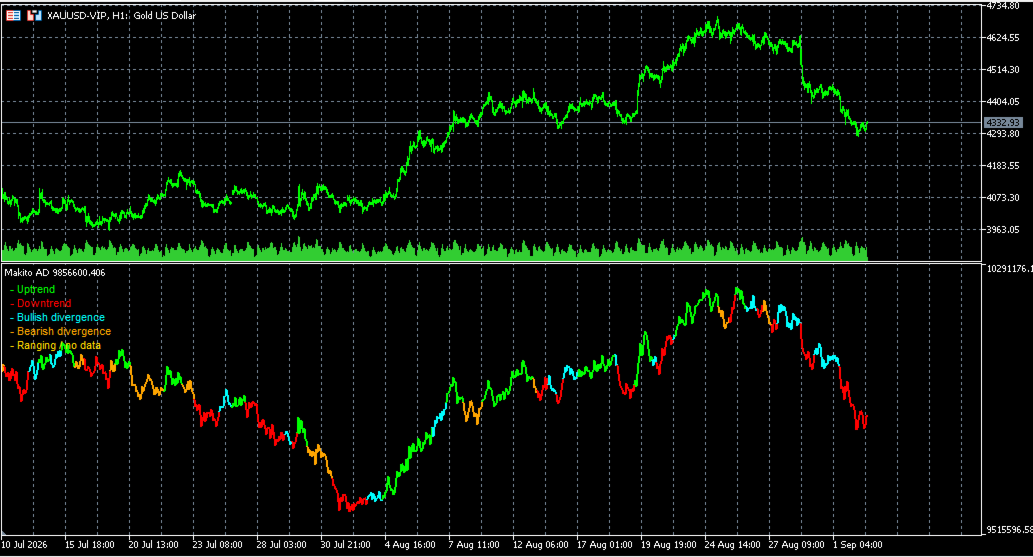Click the 24 Aug 14:00 time axis label
The image size is (1033, 557).
[730, 544]
